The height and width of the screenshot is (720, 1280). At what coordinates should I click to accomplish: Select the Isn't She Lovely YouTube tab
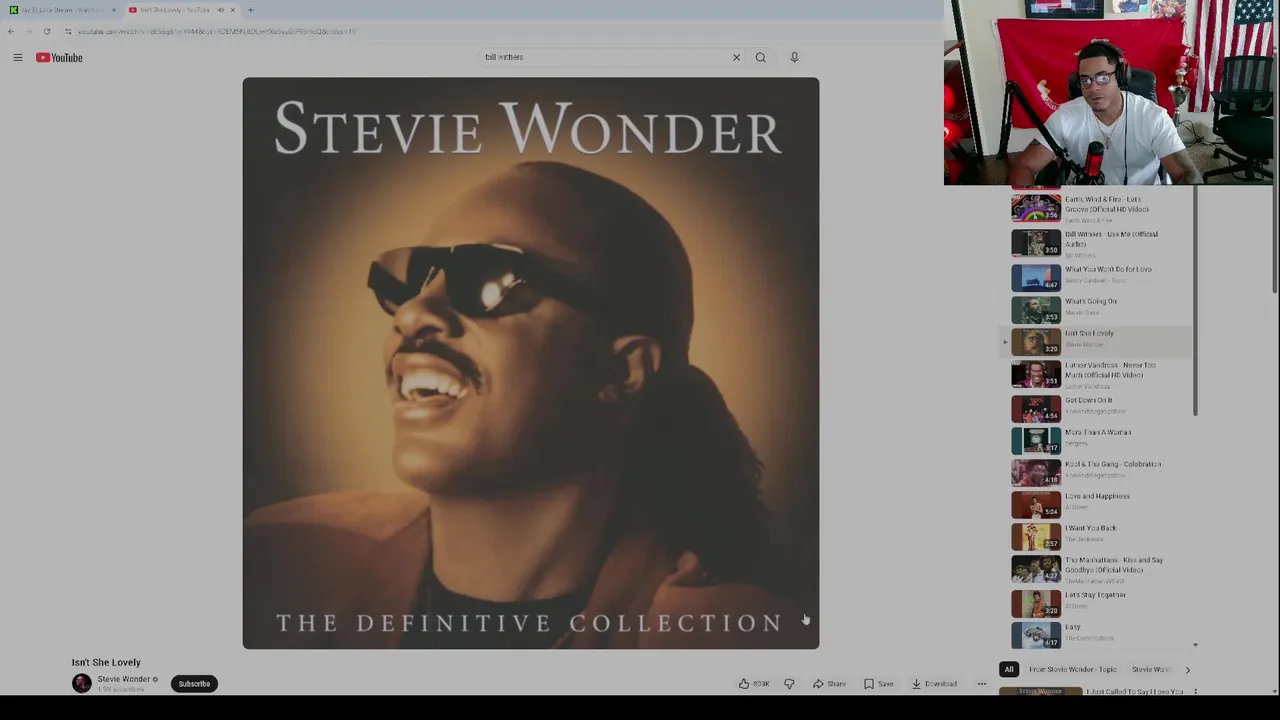coord(180,10)
